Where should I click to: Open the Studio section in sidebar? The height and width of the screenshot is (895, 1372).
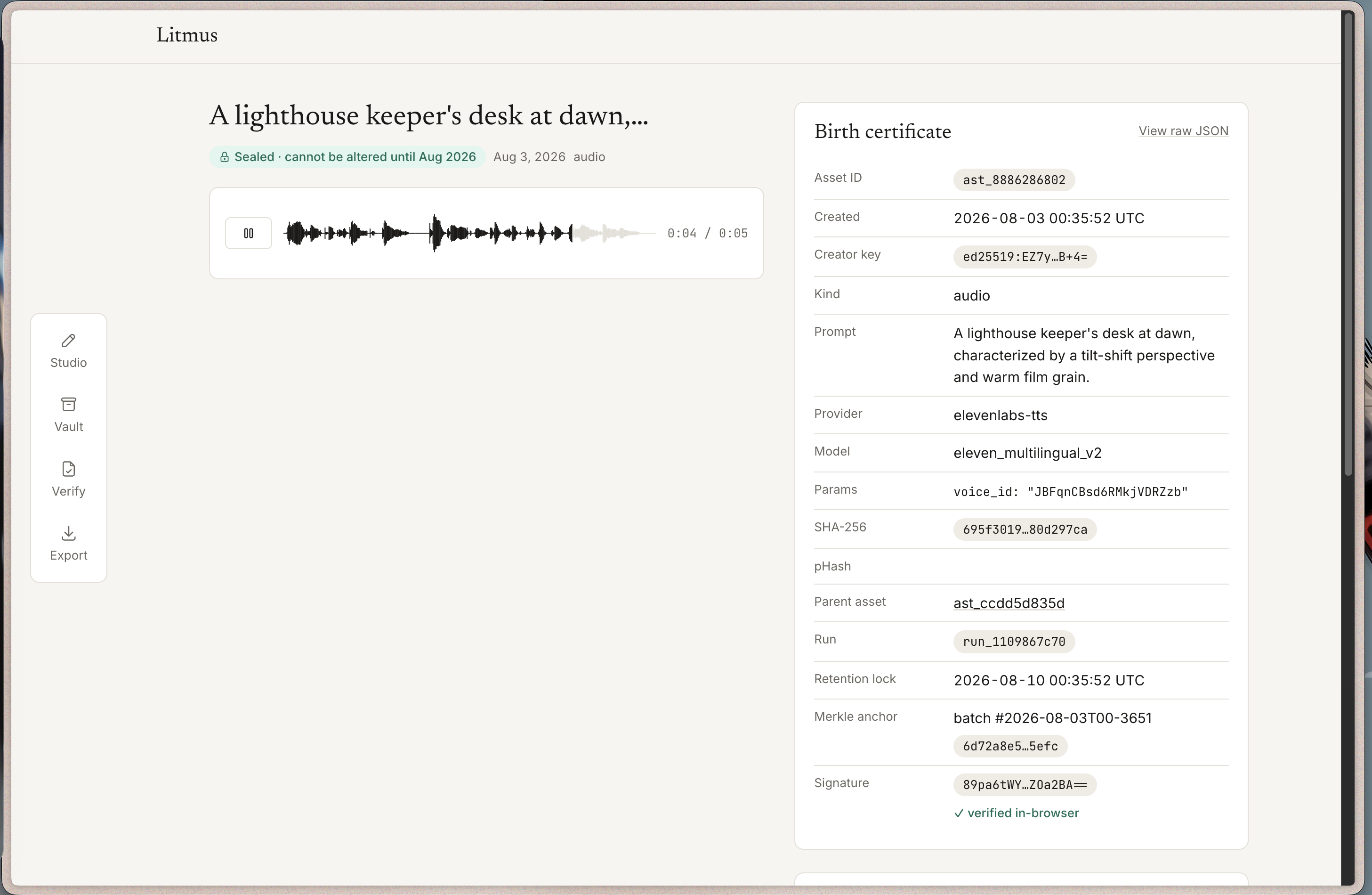pos(69,350)
